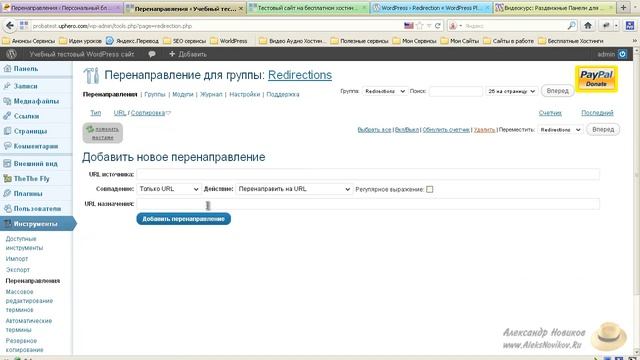Click the reload page icon

[x=438, y=26]
